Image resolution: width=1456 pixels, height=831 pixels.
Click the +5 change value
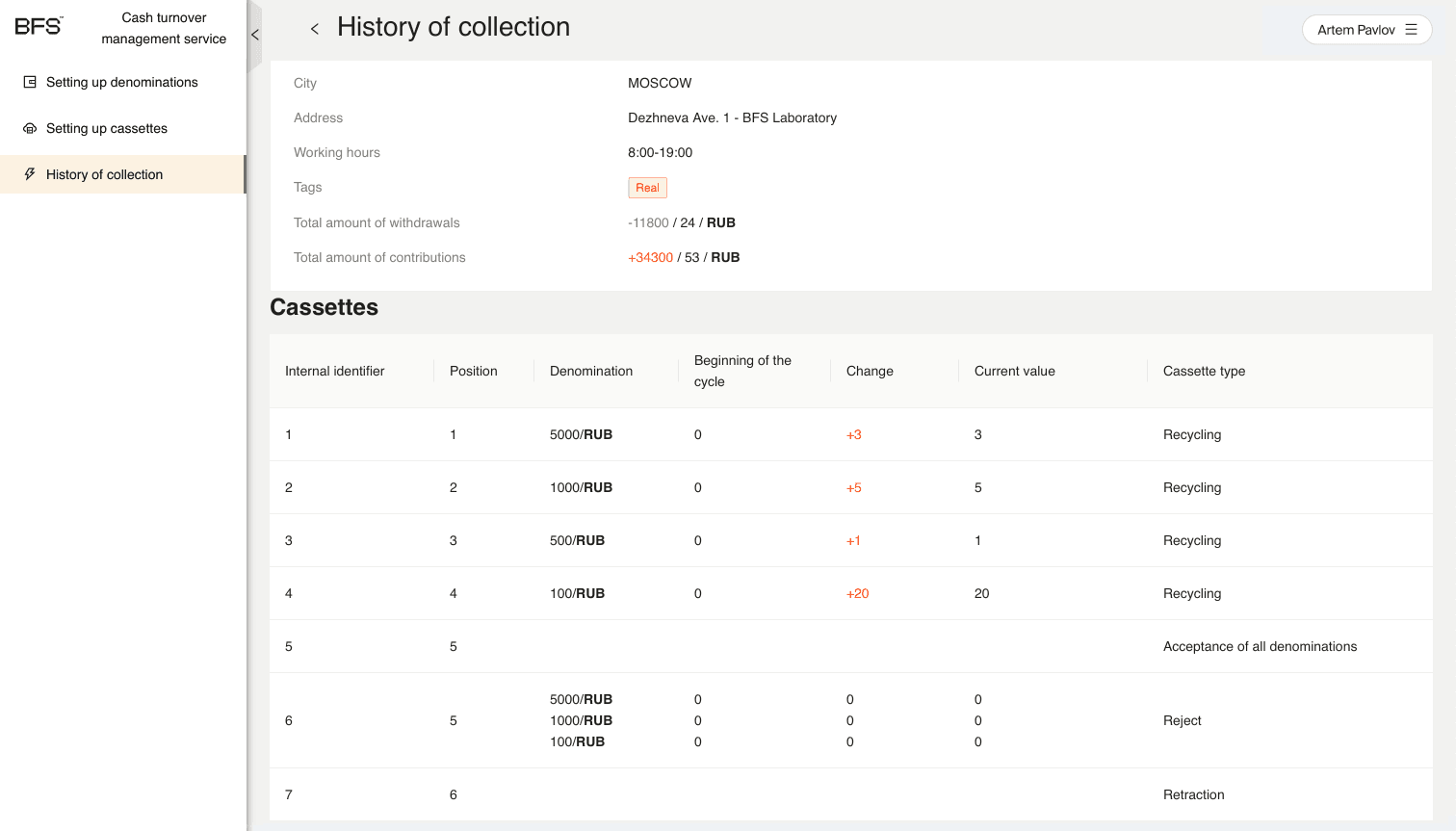pos(853,487)
